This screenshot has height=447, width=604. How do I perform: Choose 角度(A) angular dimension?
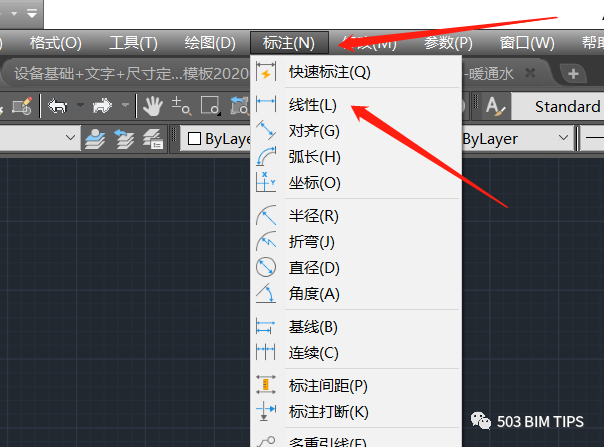tap(356, 294)
